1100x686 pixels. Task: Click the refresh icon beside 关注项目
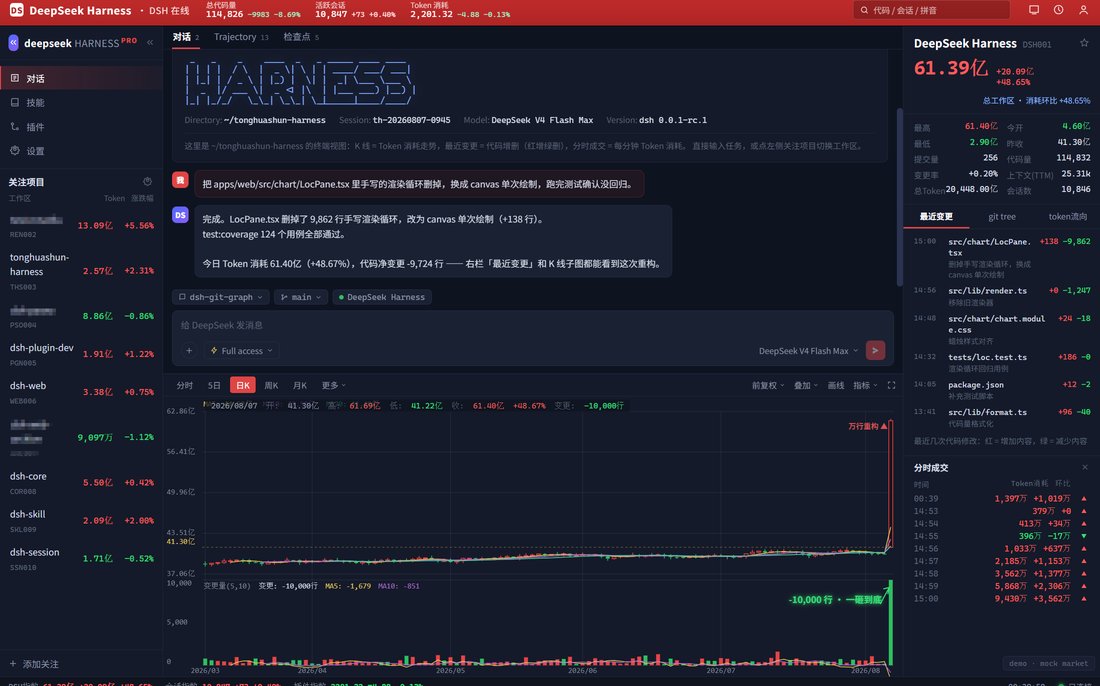147,182
